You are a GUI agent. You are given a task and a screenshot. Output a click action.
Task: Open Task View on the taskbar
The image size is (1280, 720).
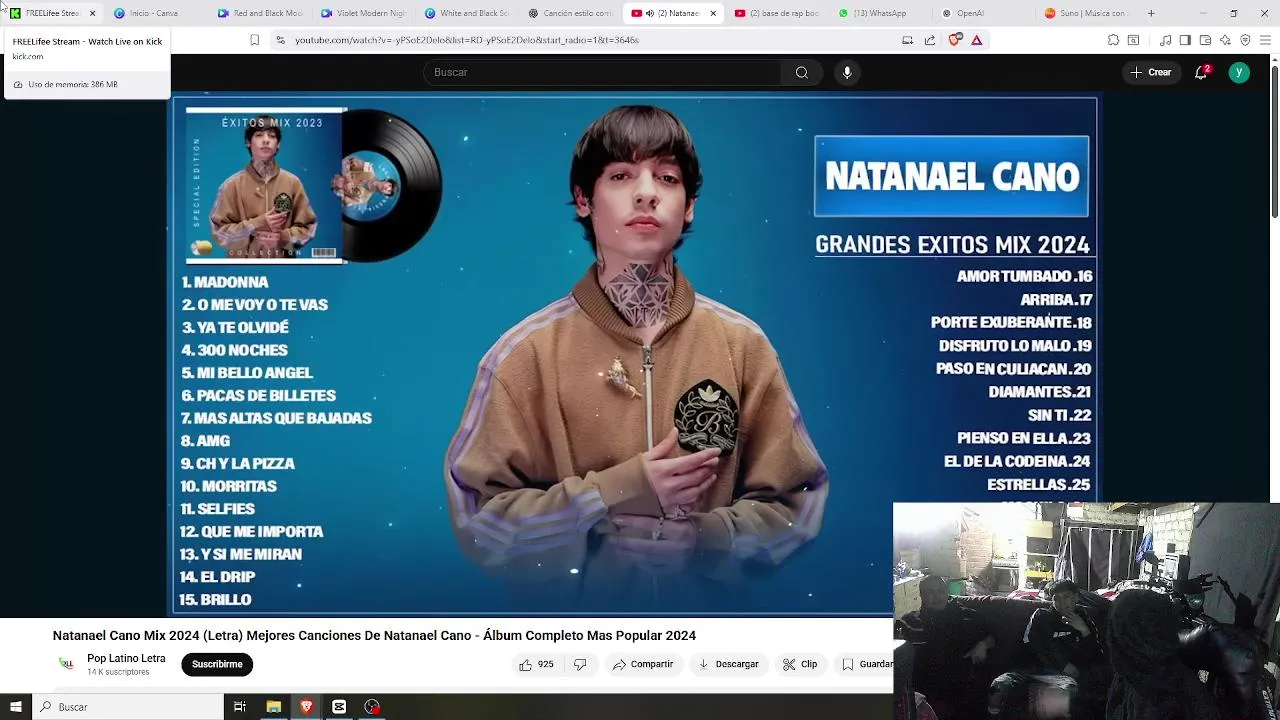[x=240, y=707]
